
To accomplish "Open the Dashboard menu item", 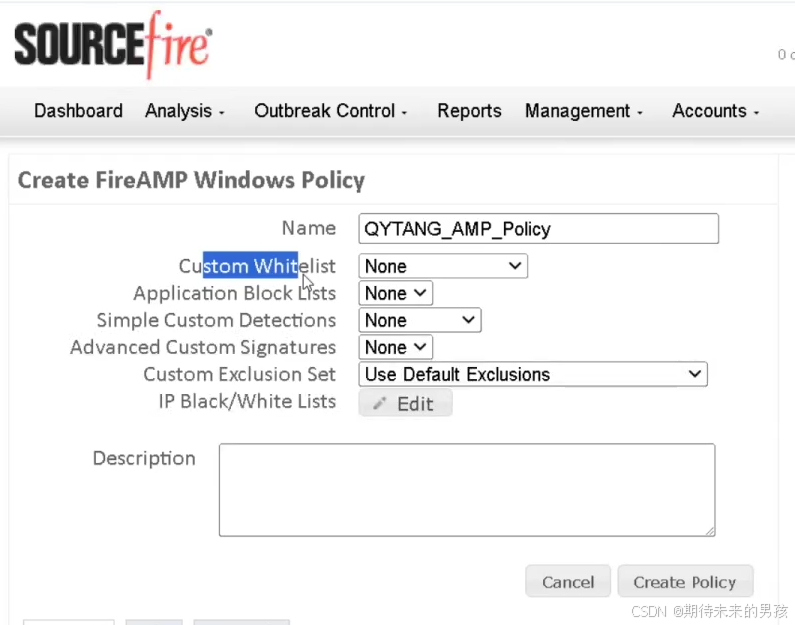I will click(x=79, y=111).
